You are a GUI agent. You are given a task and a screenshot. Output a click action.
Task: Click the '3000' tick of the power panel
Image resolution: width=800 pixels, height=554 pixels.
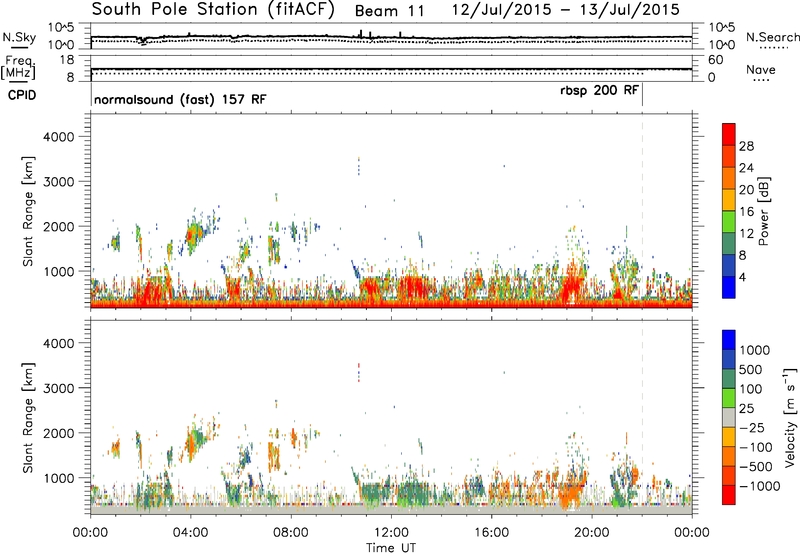point(58,182)
